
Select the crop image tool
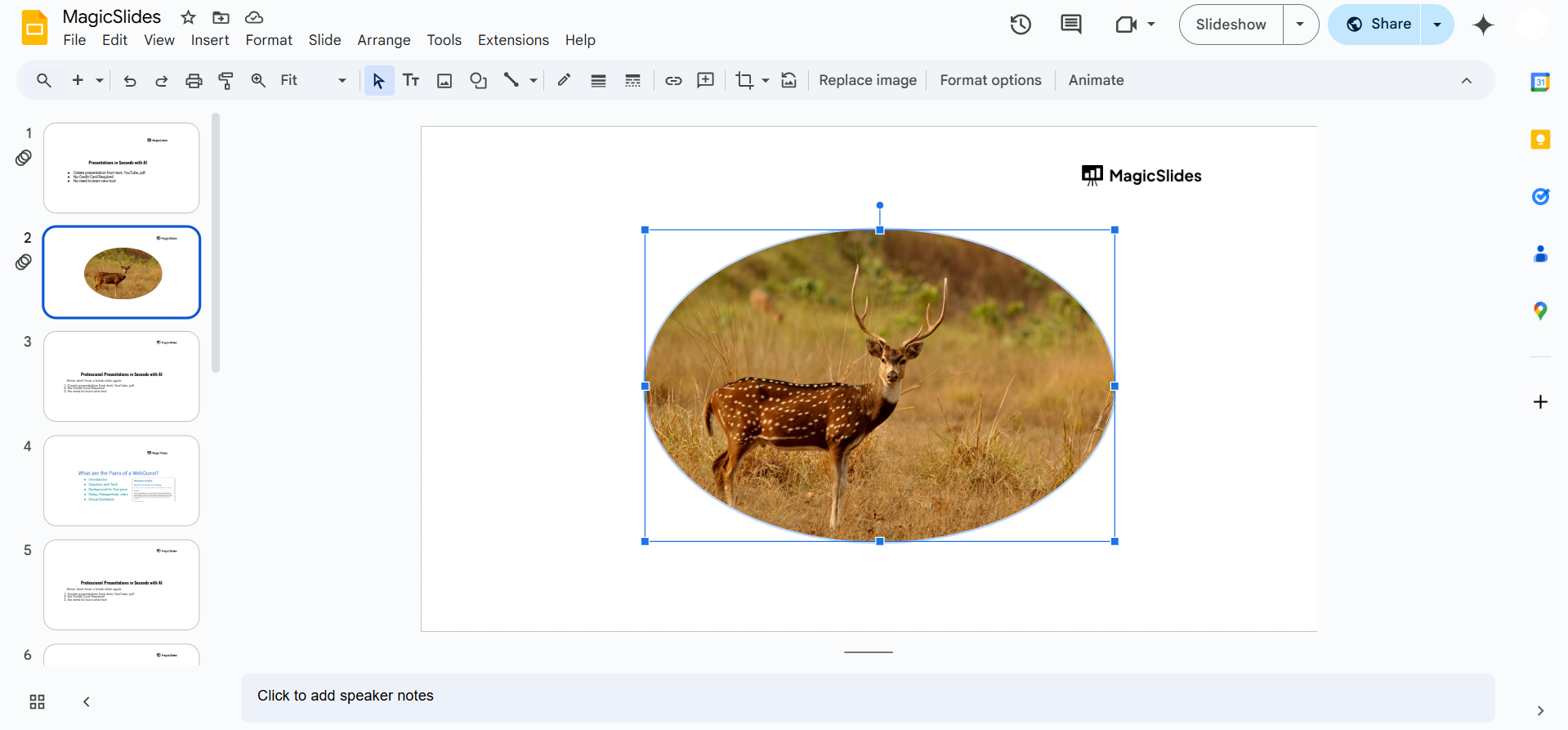(744, 80)
